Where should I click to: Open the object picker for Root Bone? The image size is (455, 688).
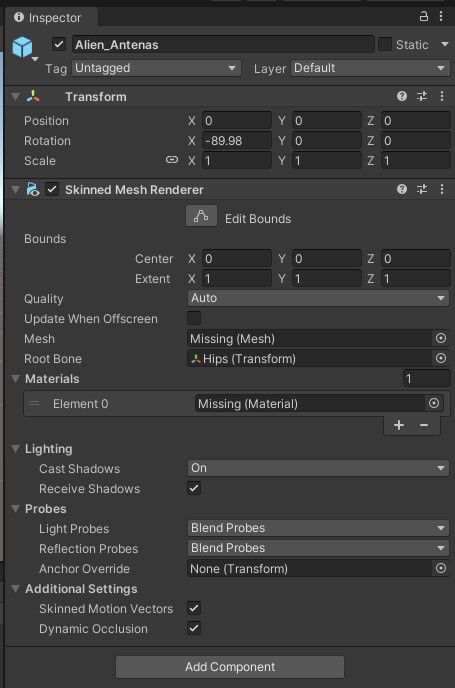[x=441, y=358]
